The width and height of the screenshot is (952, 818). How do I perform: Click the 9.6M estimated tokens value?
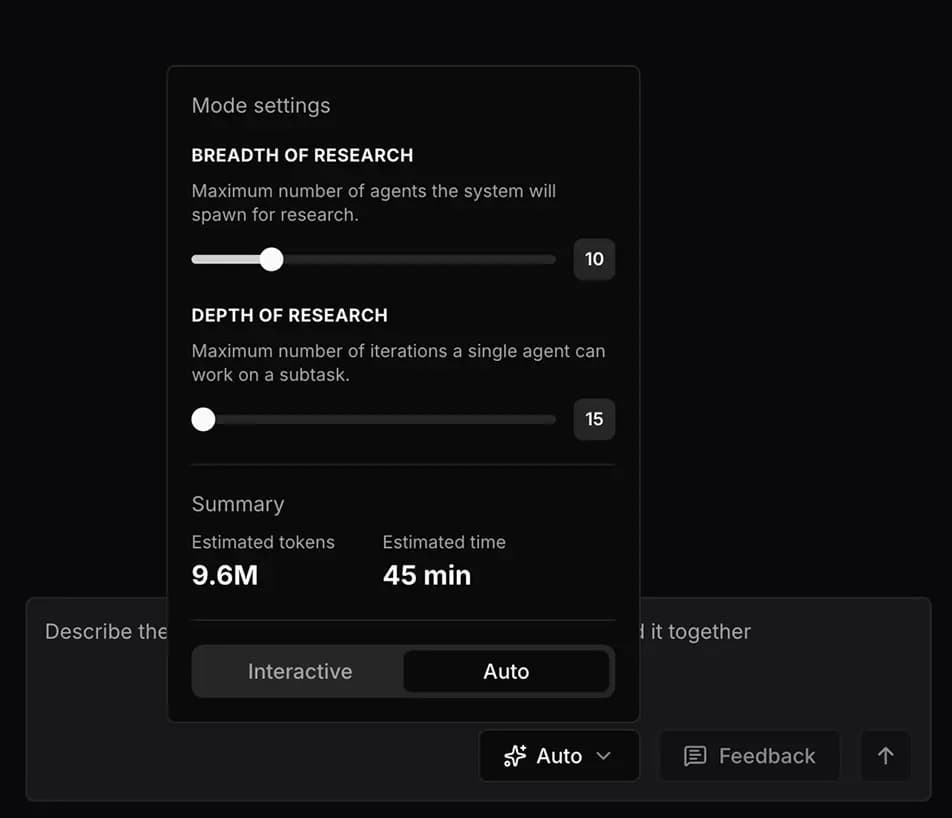point(225,575)
